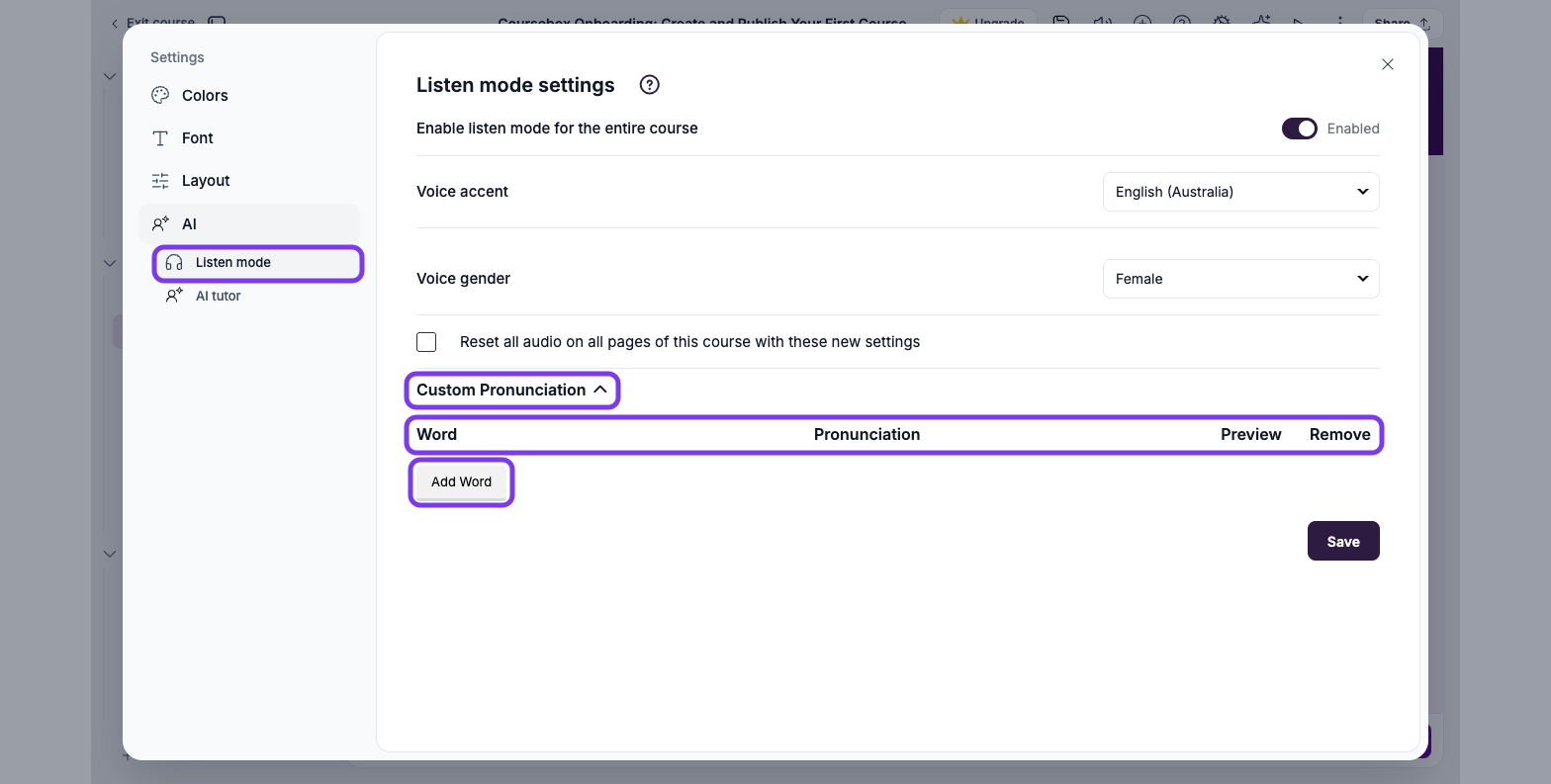Open the Colors settings via palette icon

click(160, 95)
